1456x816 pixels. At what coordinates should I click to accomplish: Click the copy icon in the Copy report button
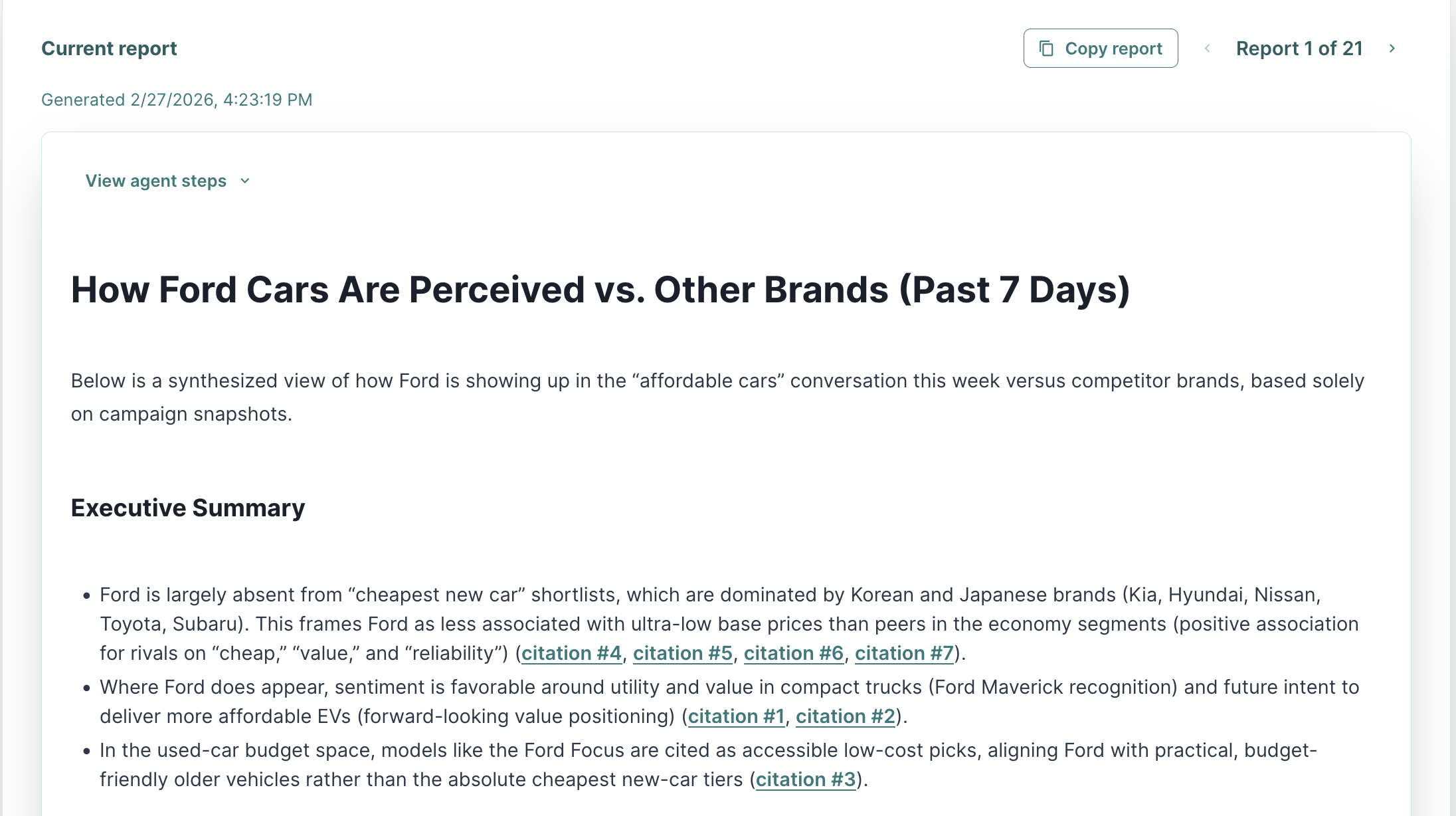[1047, 49]
